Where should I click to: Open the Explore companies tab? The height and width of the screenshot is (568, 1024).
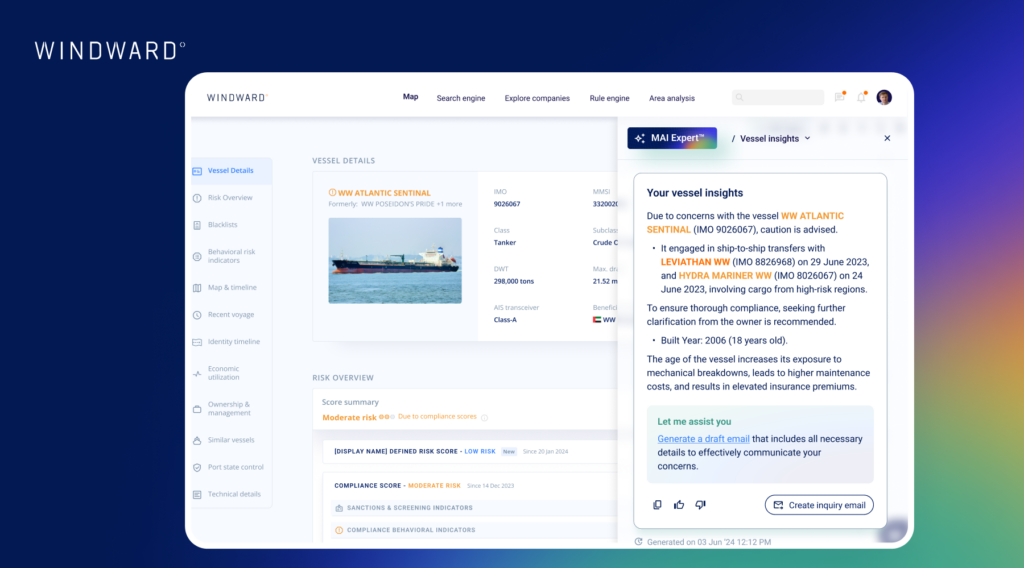537,98
